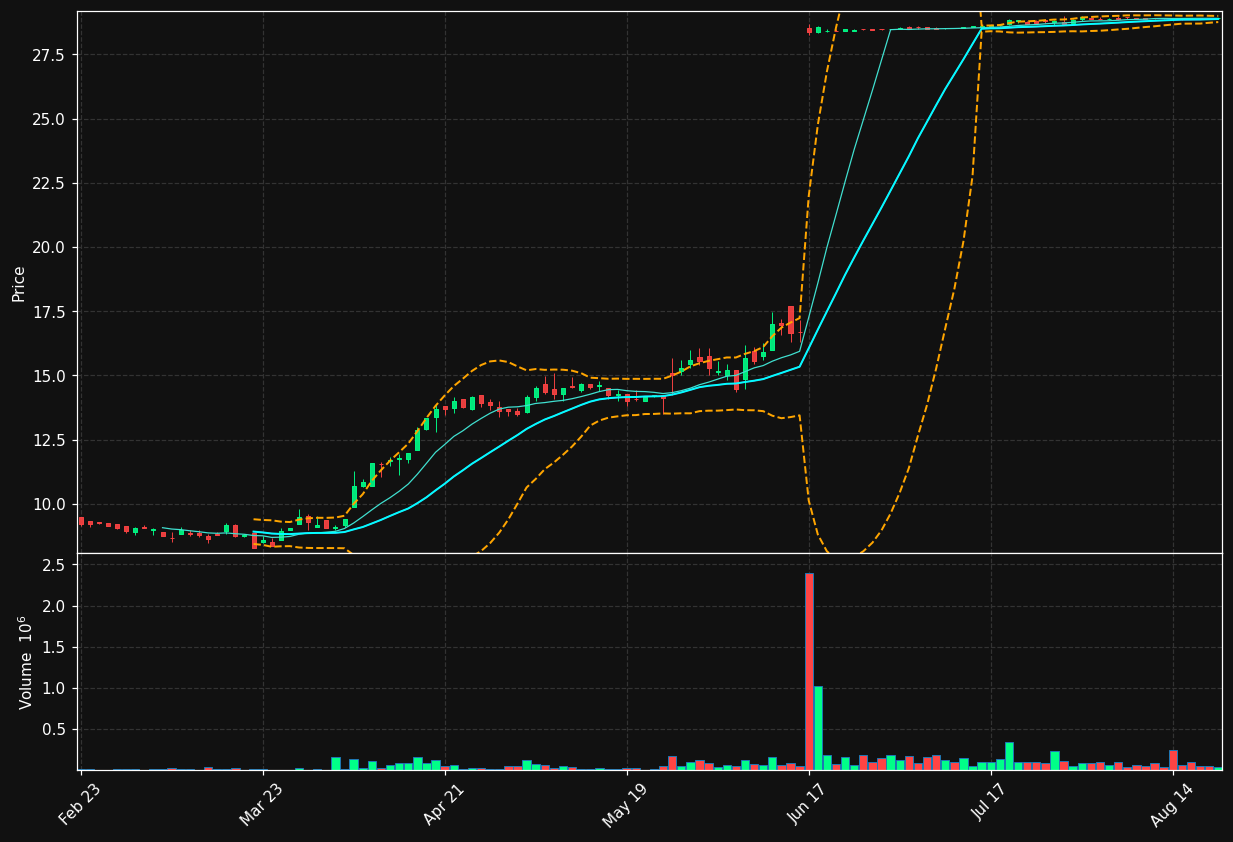The image size is (1233, 842).
Task: Click the Volume axis title
Action: coord(24,662)
